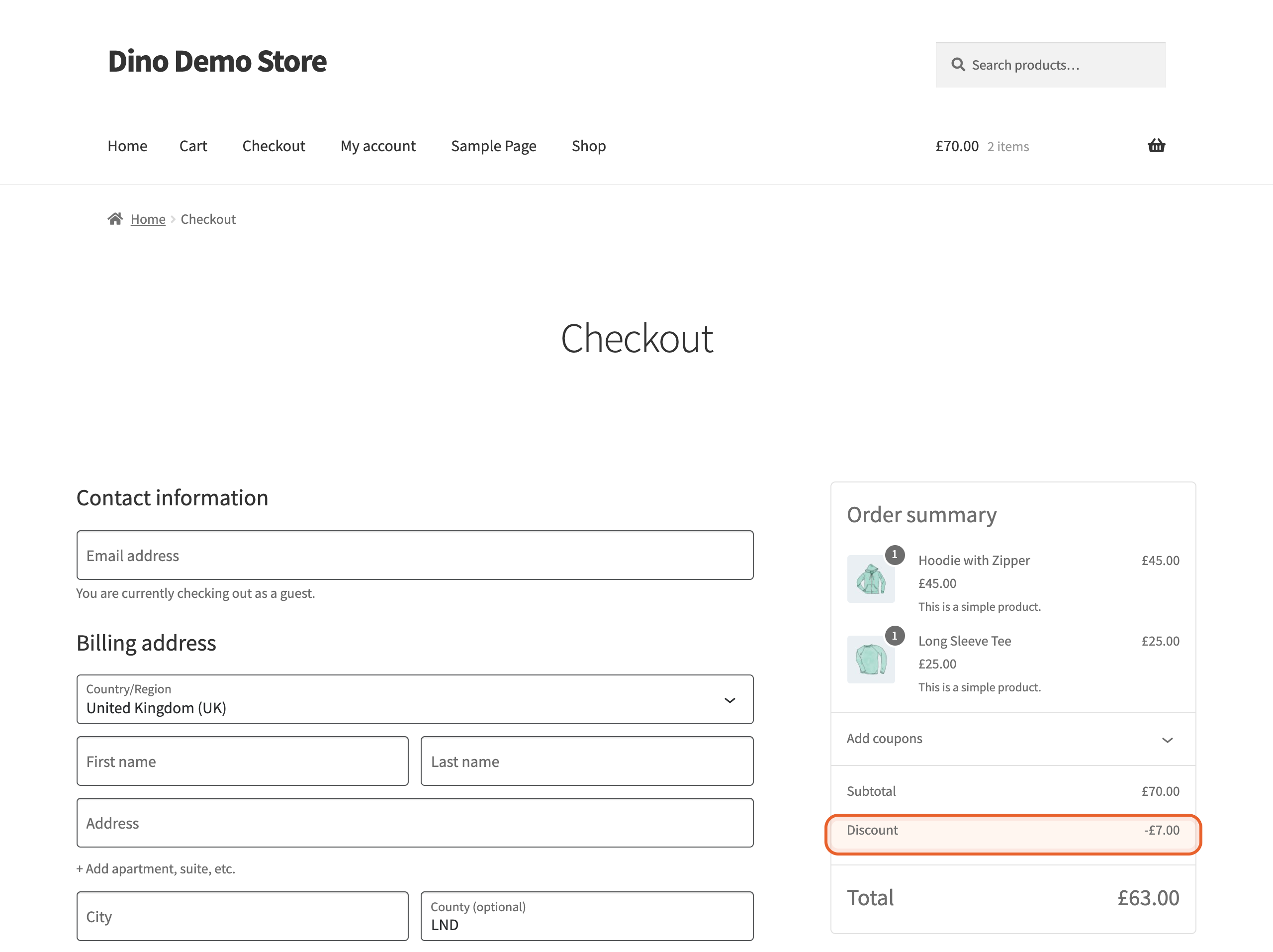Open the Cart menu item

point(193,146)
